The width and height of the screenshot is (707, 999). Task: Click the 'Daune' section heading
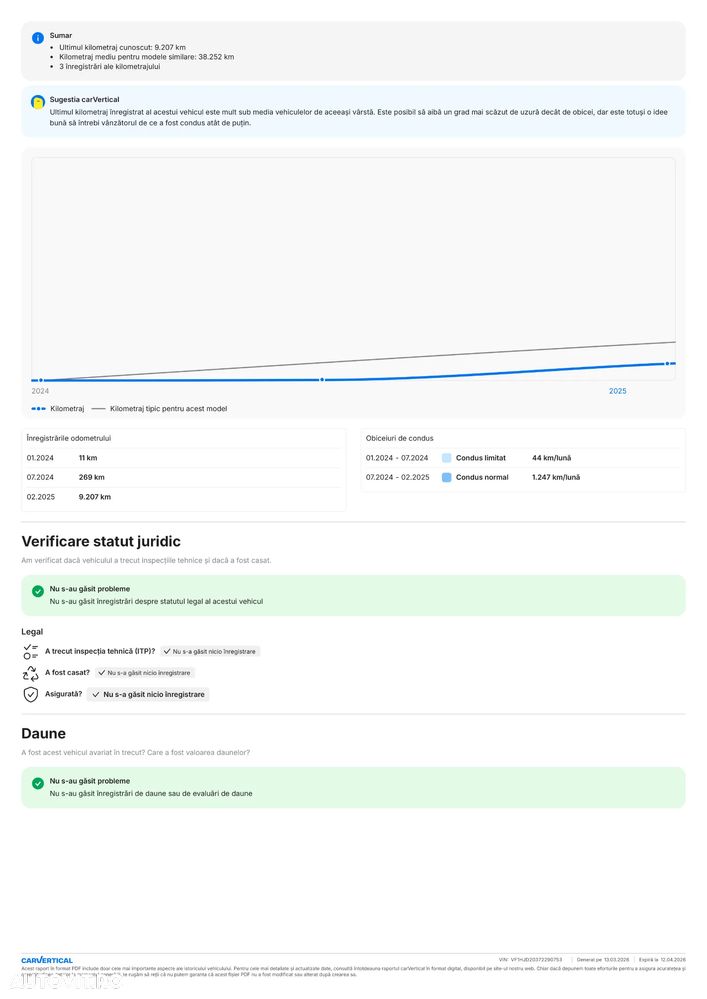coord(44,734)
